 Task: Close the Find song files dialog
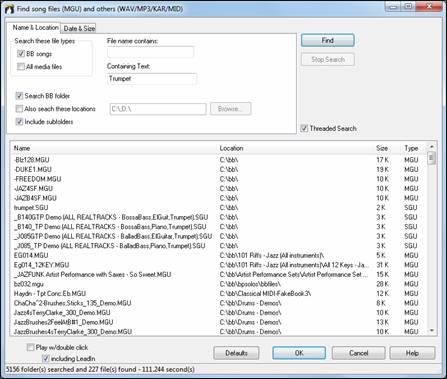point(430,7)
